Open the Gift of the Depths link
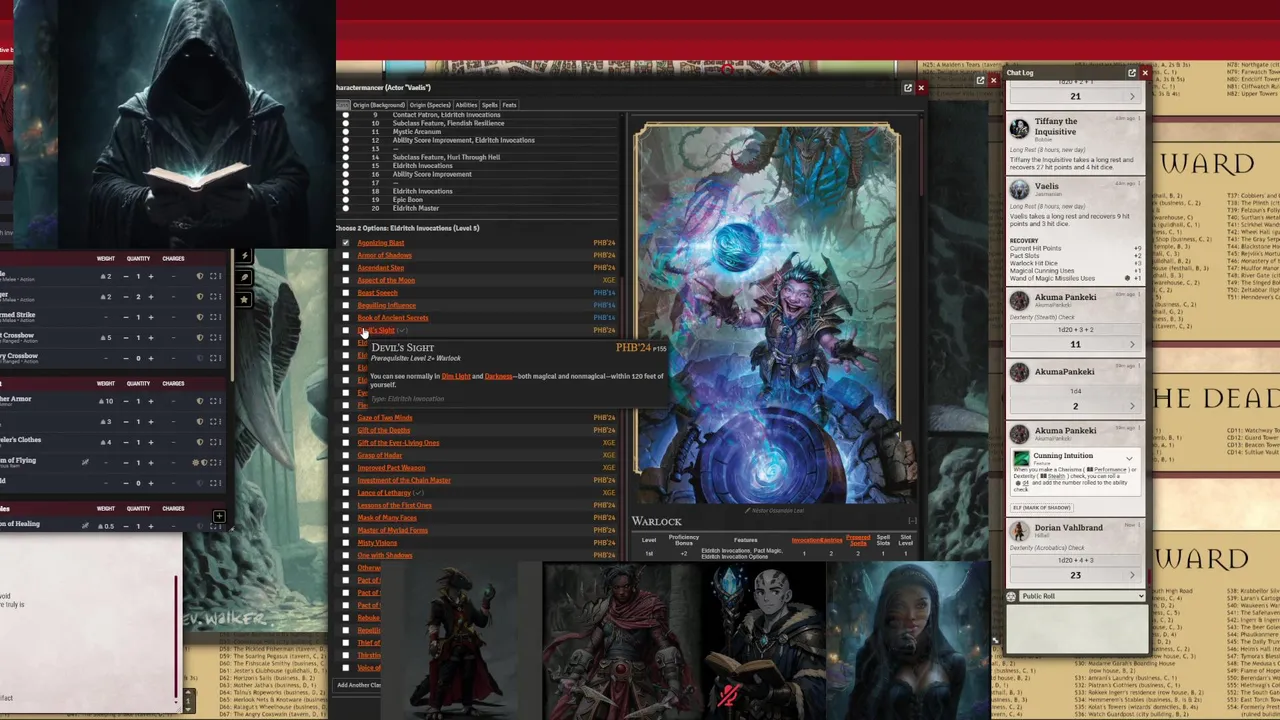The width and height of the screenshot is (1280, 720). (384, 430)
